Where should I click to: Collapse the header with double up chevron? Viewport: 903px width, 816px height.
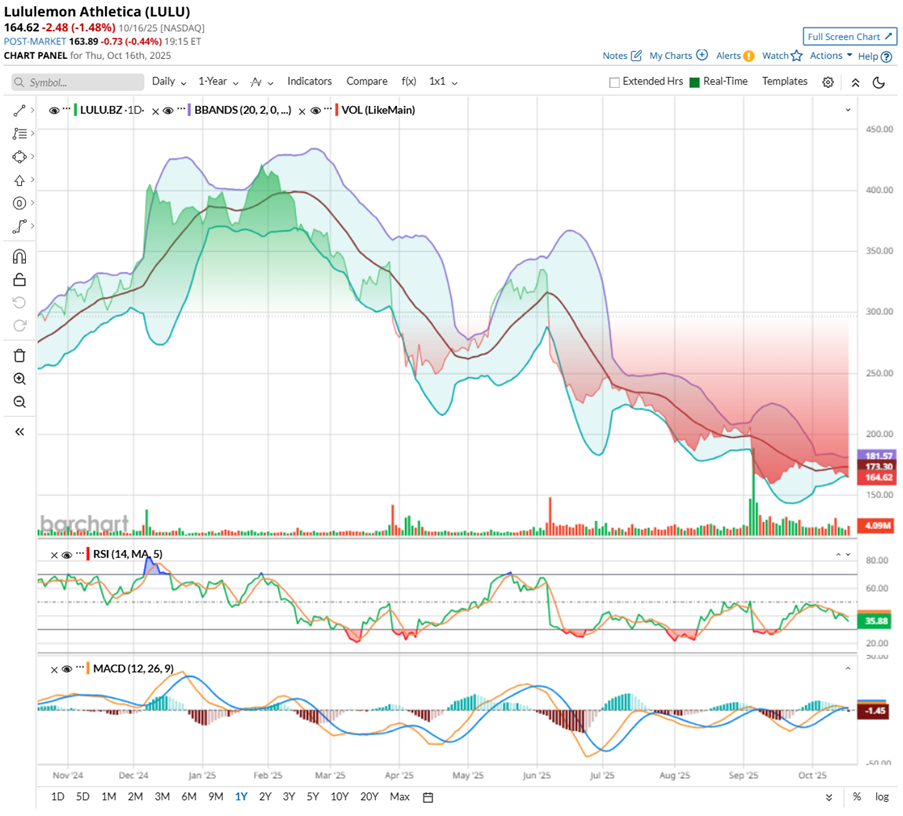coord(855,82)
